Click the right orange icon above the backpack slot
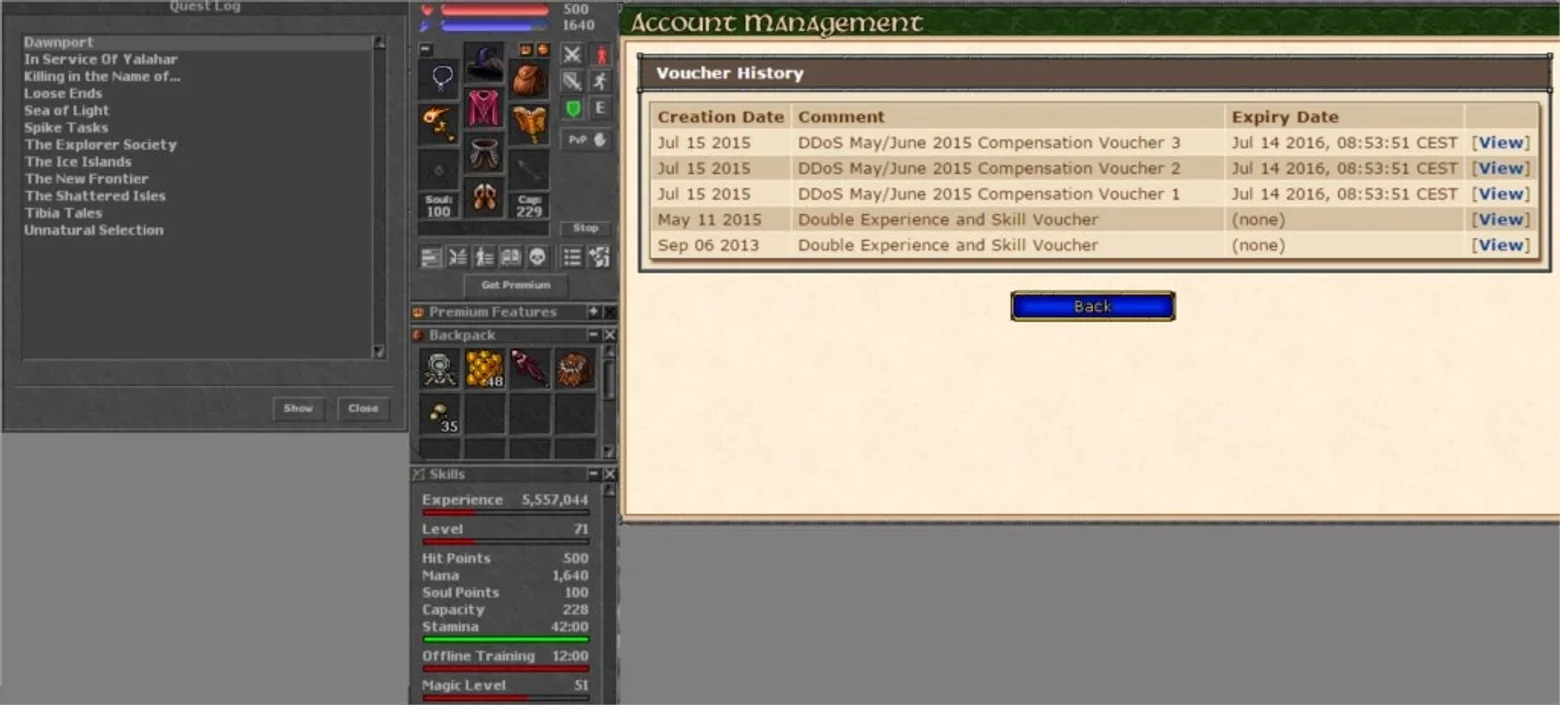The height and width of the screenshot is (705, 1560). pos(542,49)
